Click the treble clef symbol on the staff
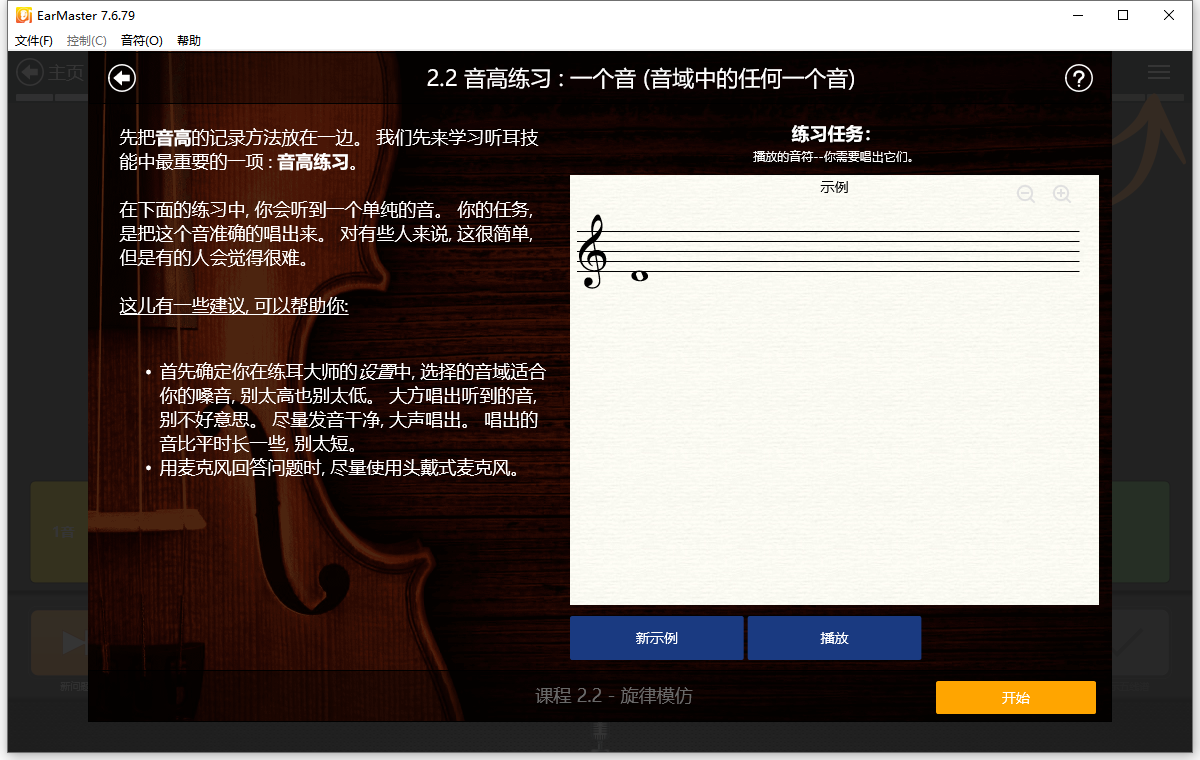The height and width of the screenshot is (760, 1200). click(x=592, y=252)
